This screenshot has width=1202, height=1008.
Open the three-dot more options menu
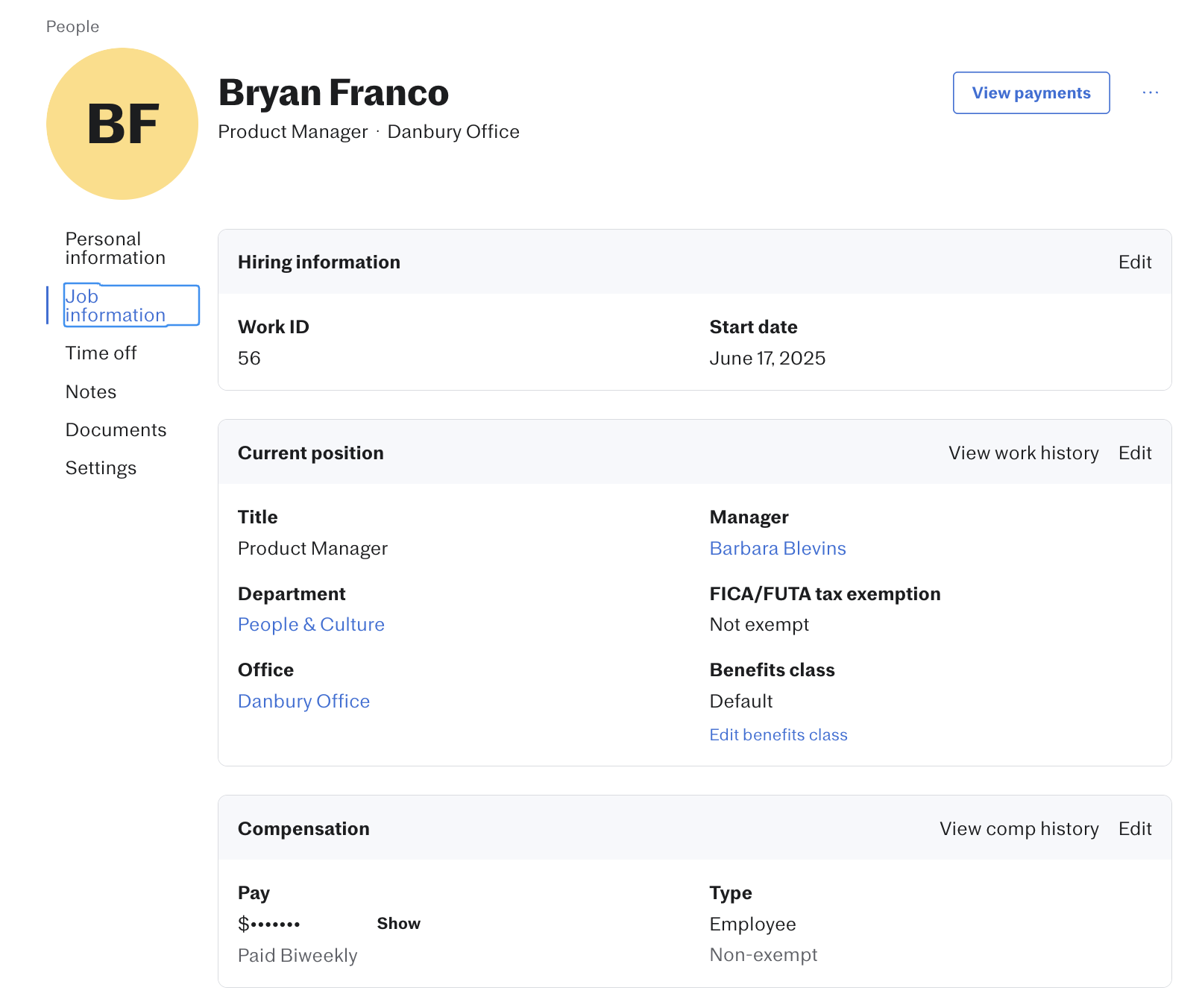(1150, 92)
